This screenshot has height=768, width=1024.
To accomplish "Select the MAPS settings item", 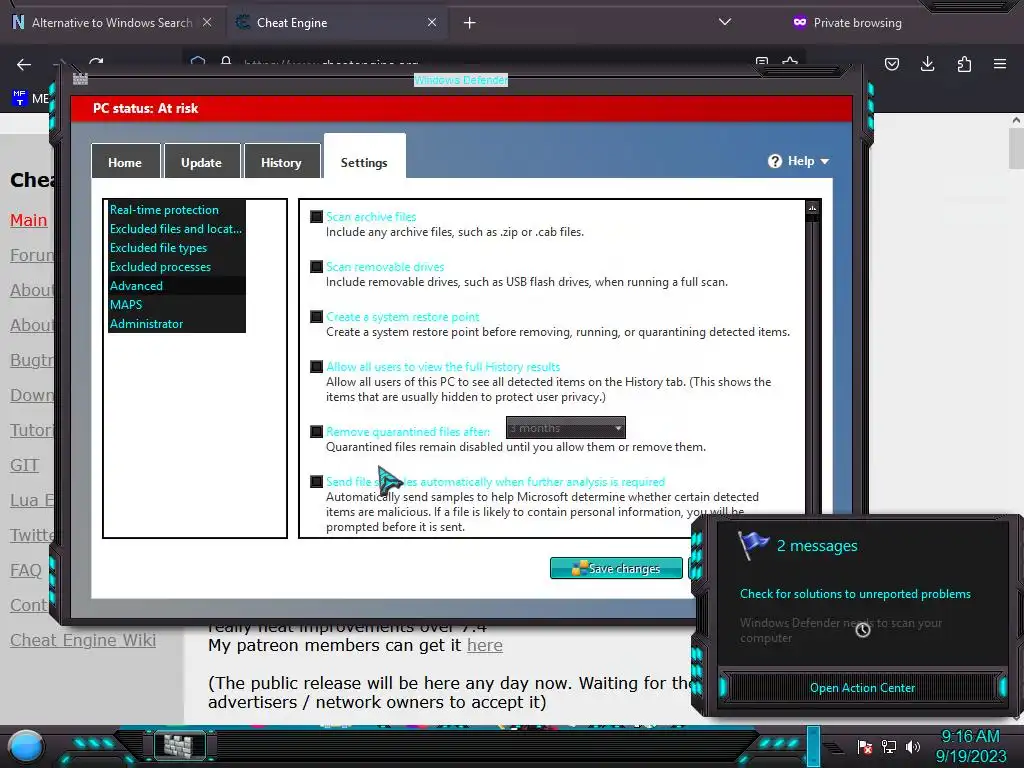I will tap(177, 304).
